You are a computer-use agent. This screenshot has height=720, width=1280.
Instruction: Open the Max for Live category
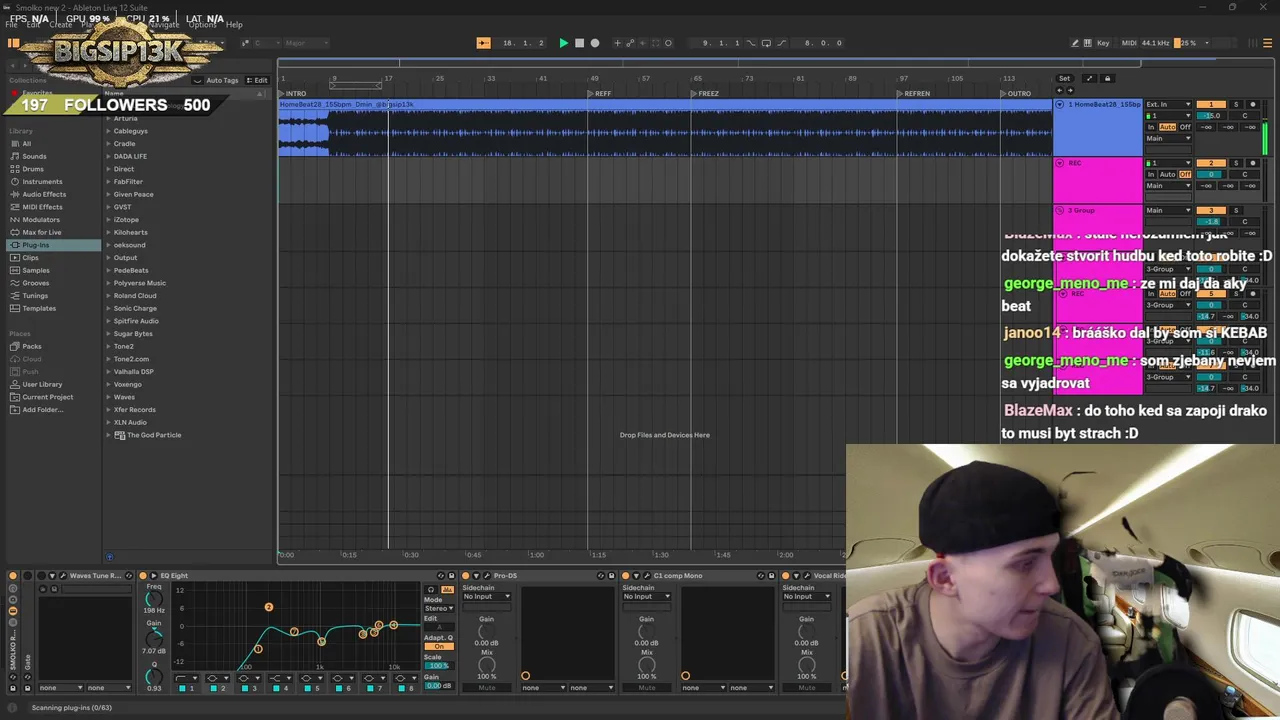[x=41, y=232]
